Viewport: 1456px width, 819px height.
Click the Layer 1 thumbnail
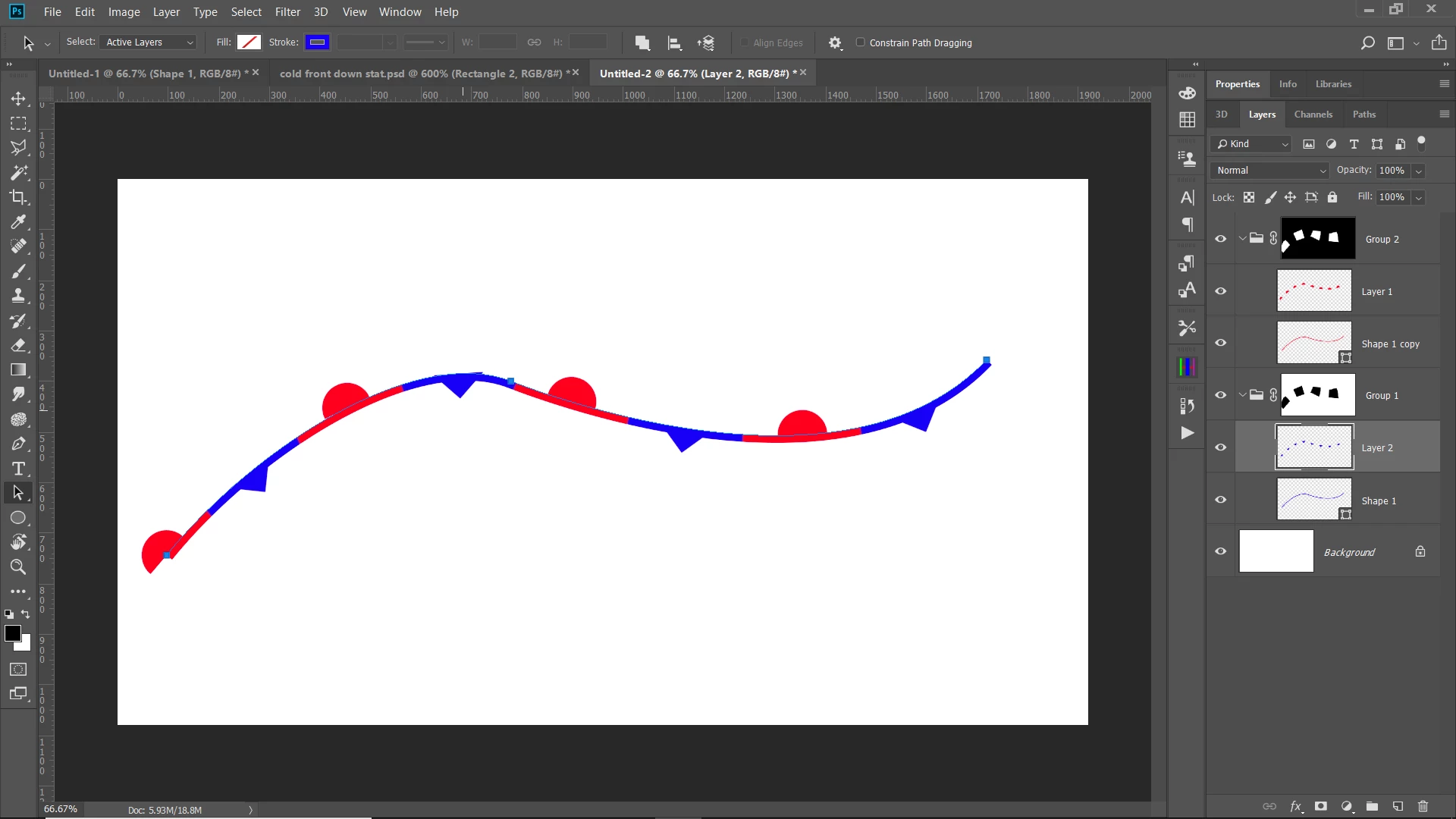pos(1313,290)
